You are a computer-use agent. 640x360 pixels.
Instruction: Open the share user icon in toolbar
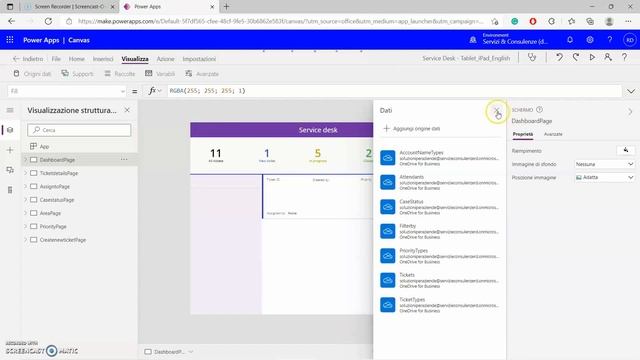point(608,58)
